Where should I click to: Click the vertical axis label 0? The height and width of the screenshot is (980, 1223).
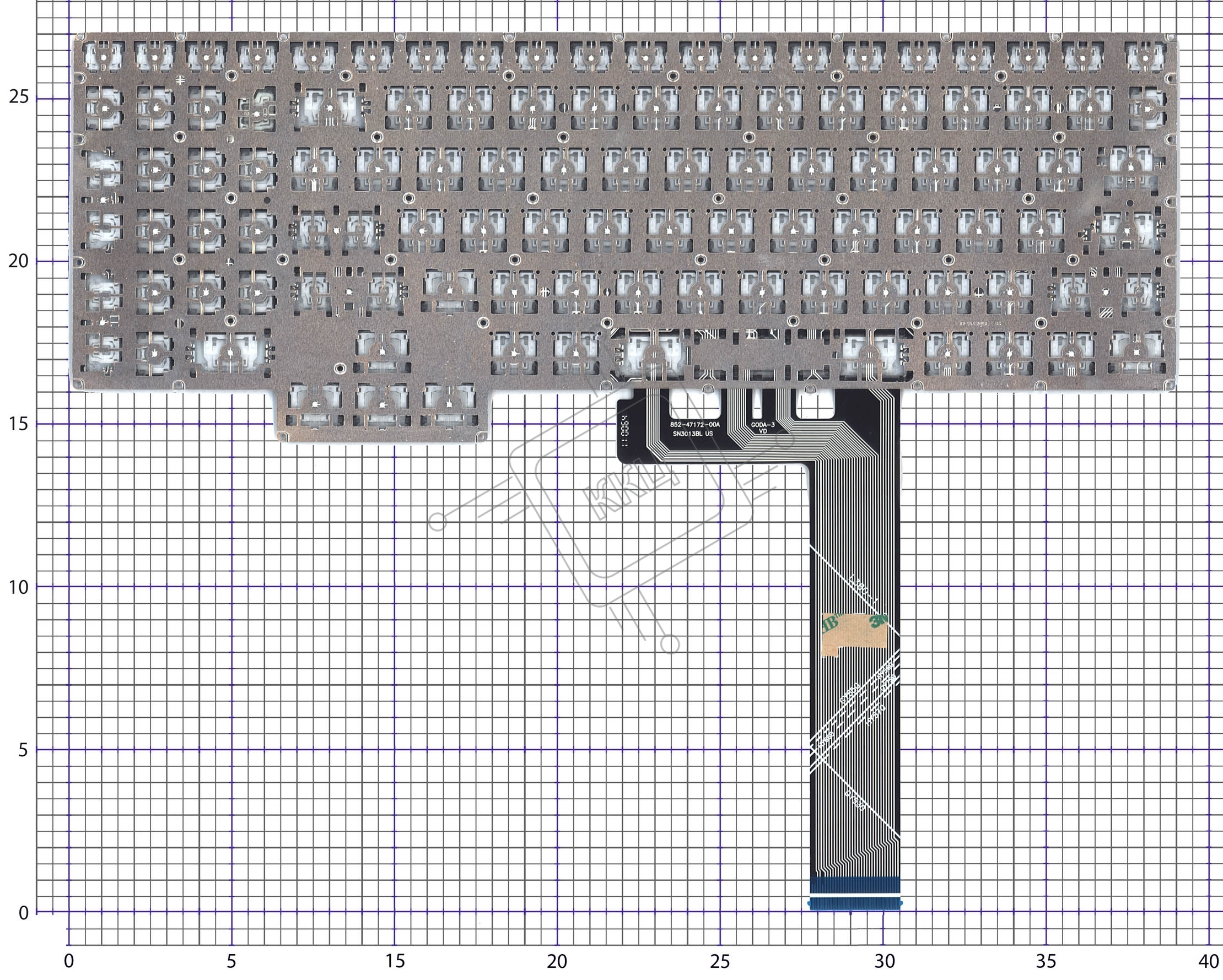23,913
